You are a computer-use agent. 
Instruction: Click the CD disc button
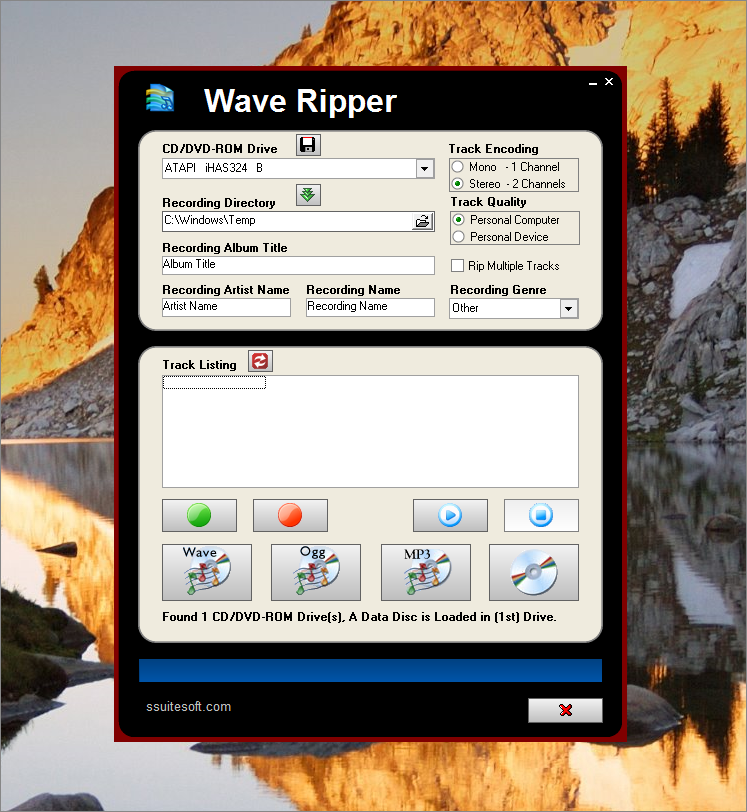533,572
